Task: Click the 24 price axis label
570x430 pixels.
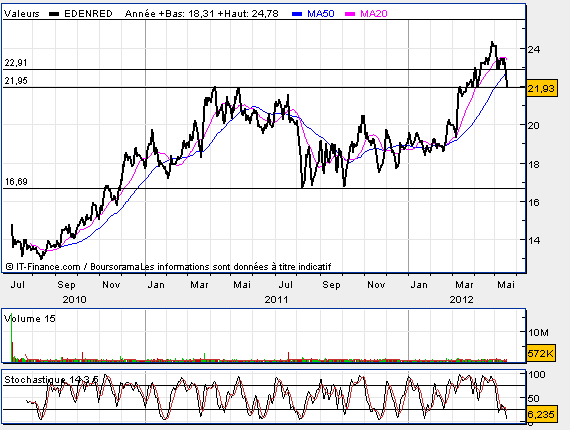Action: coord(534,49)
